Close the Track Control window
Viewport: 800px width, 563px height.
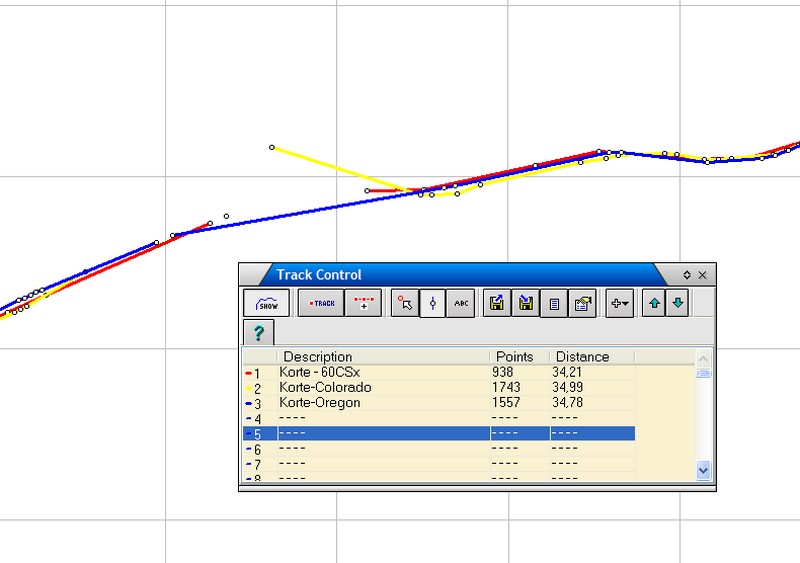pyautogui.click(x=703, y=275)
